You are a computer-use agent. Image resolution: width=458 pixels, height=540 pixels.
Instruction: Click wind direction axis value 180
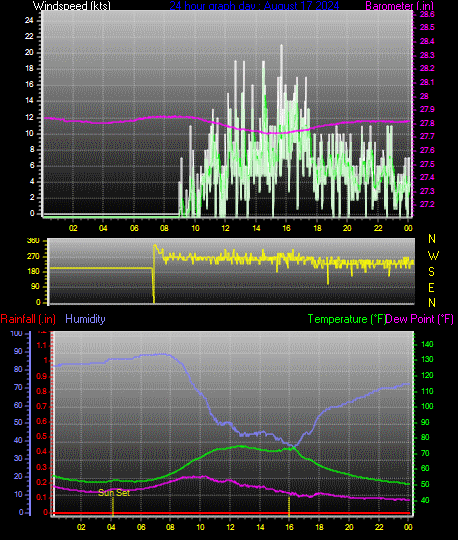pyautogui.click(x=33, y=271)
